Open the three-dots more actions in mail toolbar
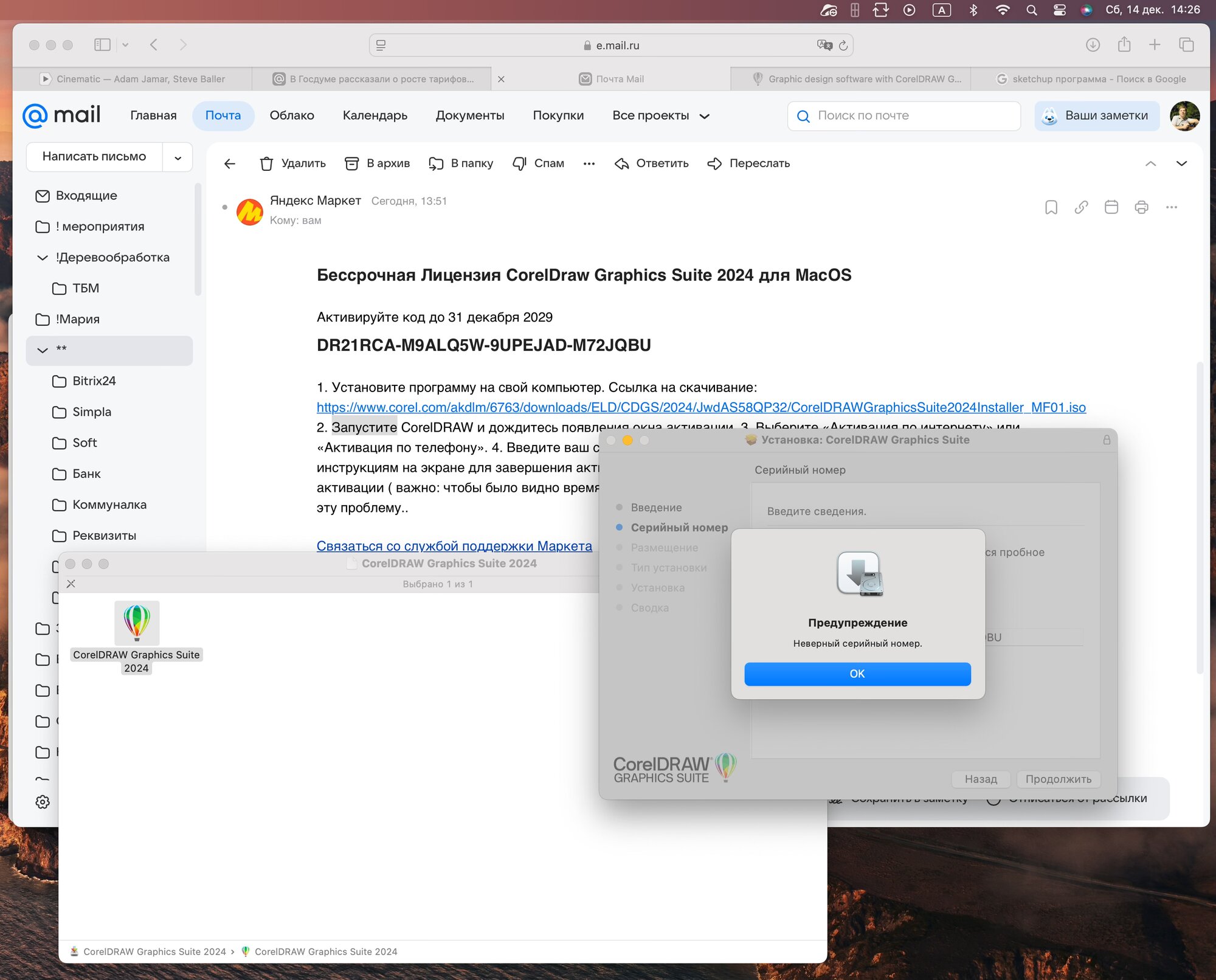 pos(589,164)
